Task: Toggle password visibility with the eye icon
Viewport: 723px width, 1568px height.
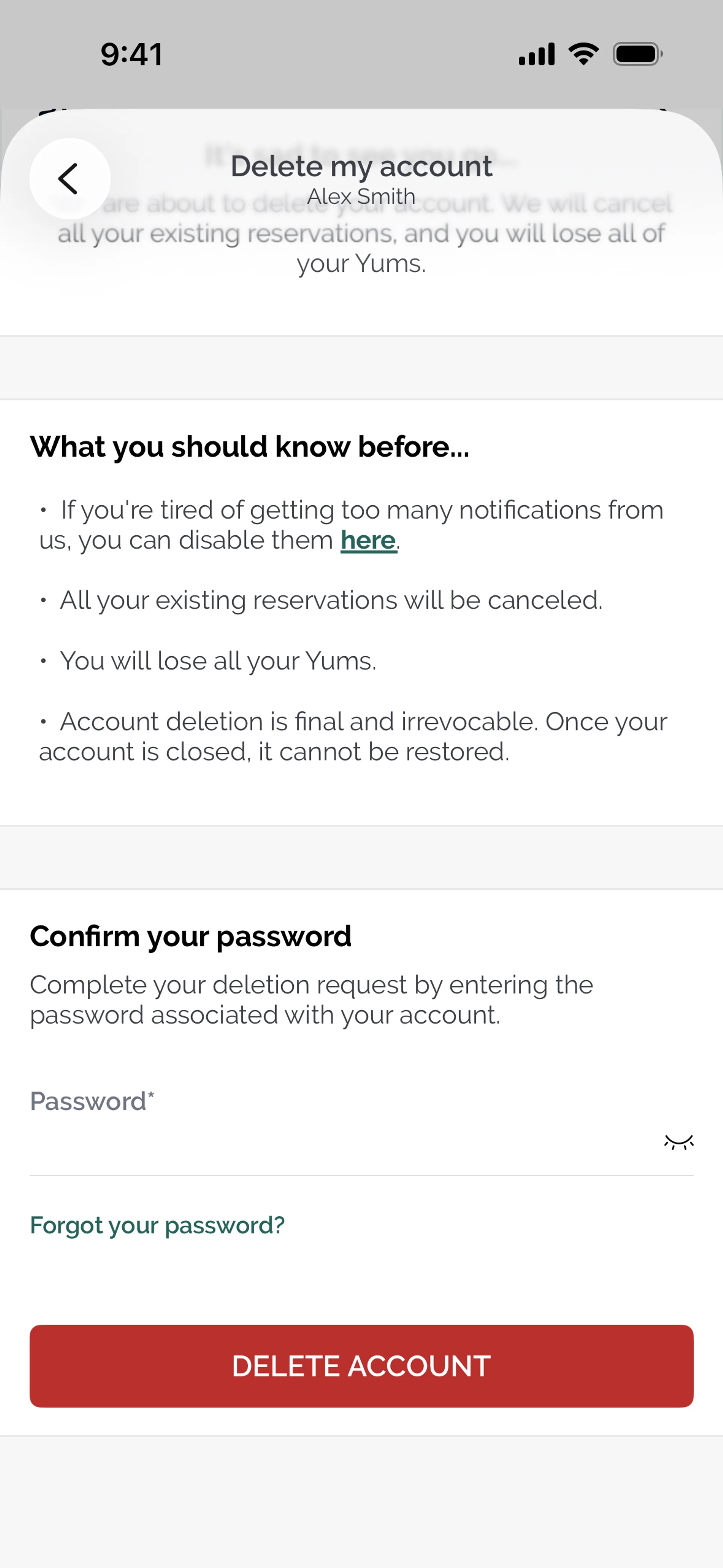Action: (679, 1142)
